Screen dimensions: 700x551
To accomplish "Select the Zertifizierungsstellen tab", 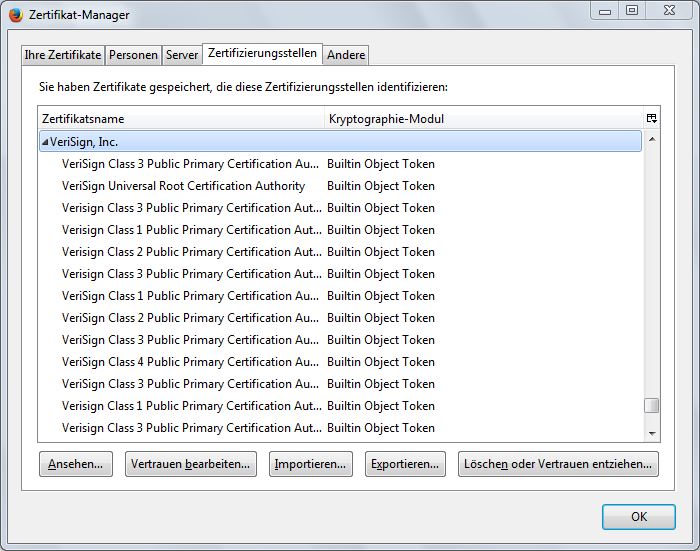I will [x=262, y=54].
